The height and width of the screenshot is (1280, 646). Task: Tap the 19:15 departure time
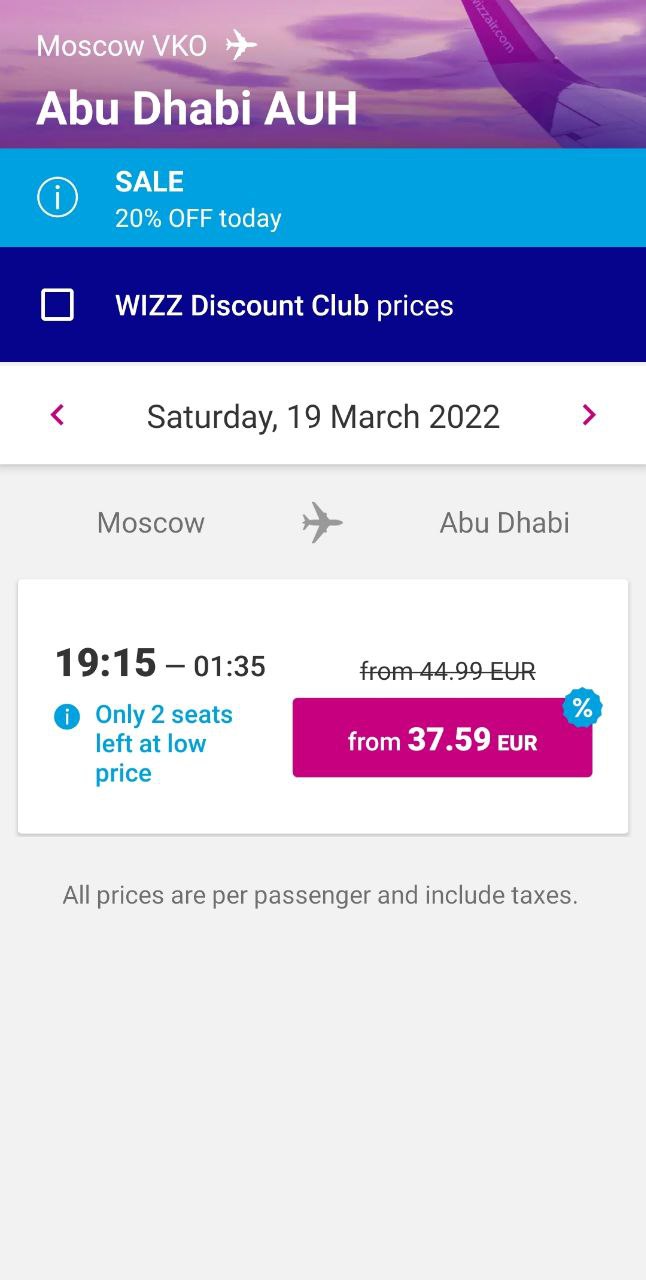click(105, 662)
